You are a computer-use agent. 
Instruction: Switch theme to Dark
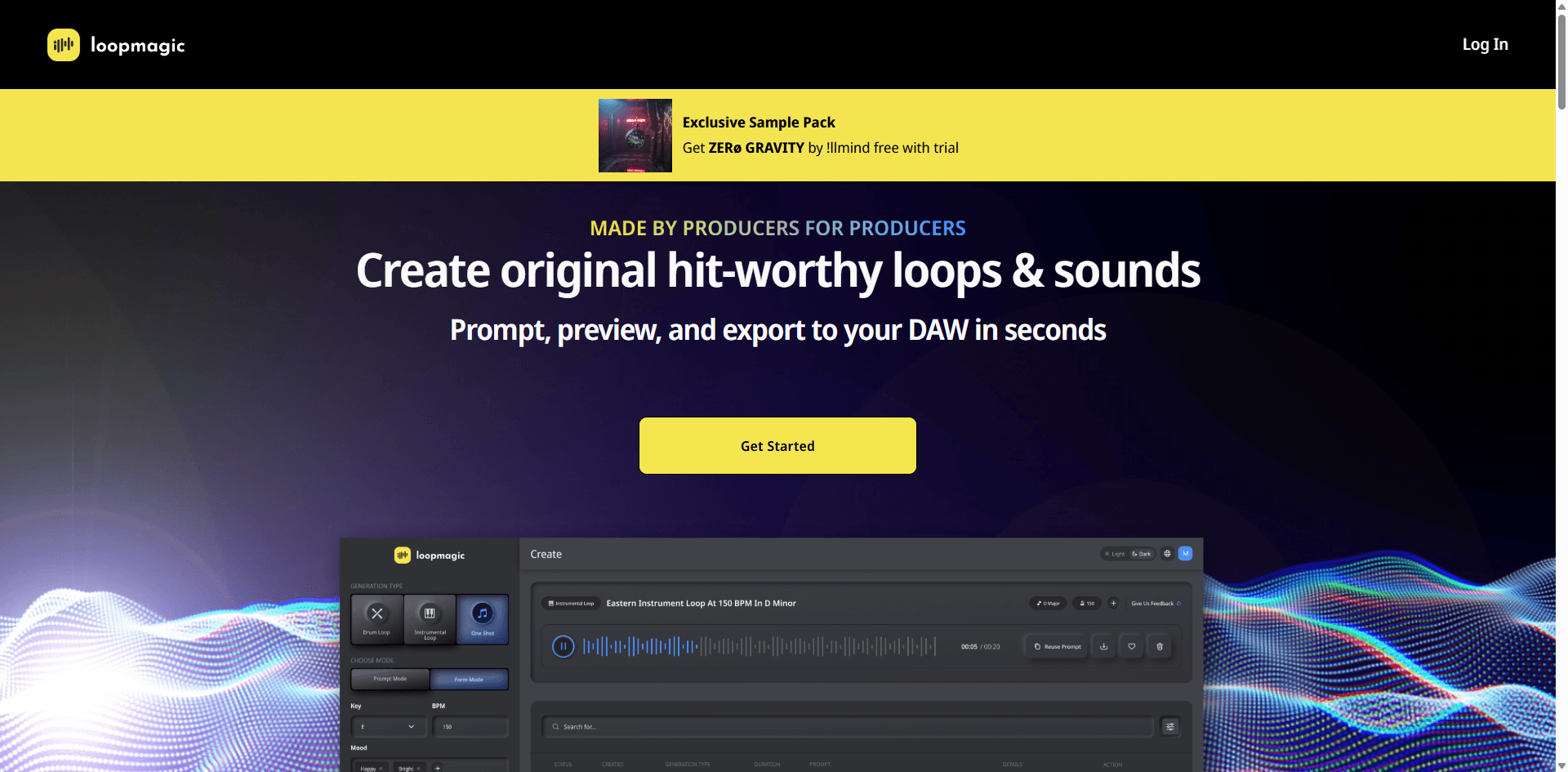(1142, 554)
